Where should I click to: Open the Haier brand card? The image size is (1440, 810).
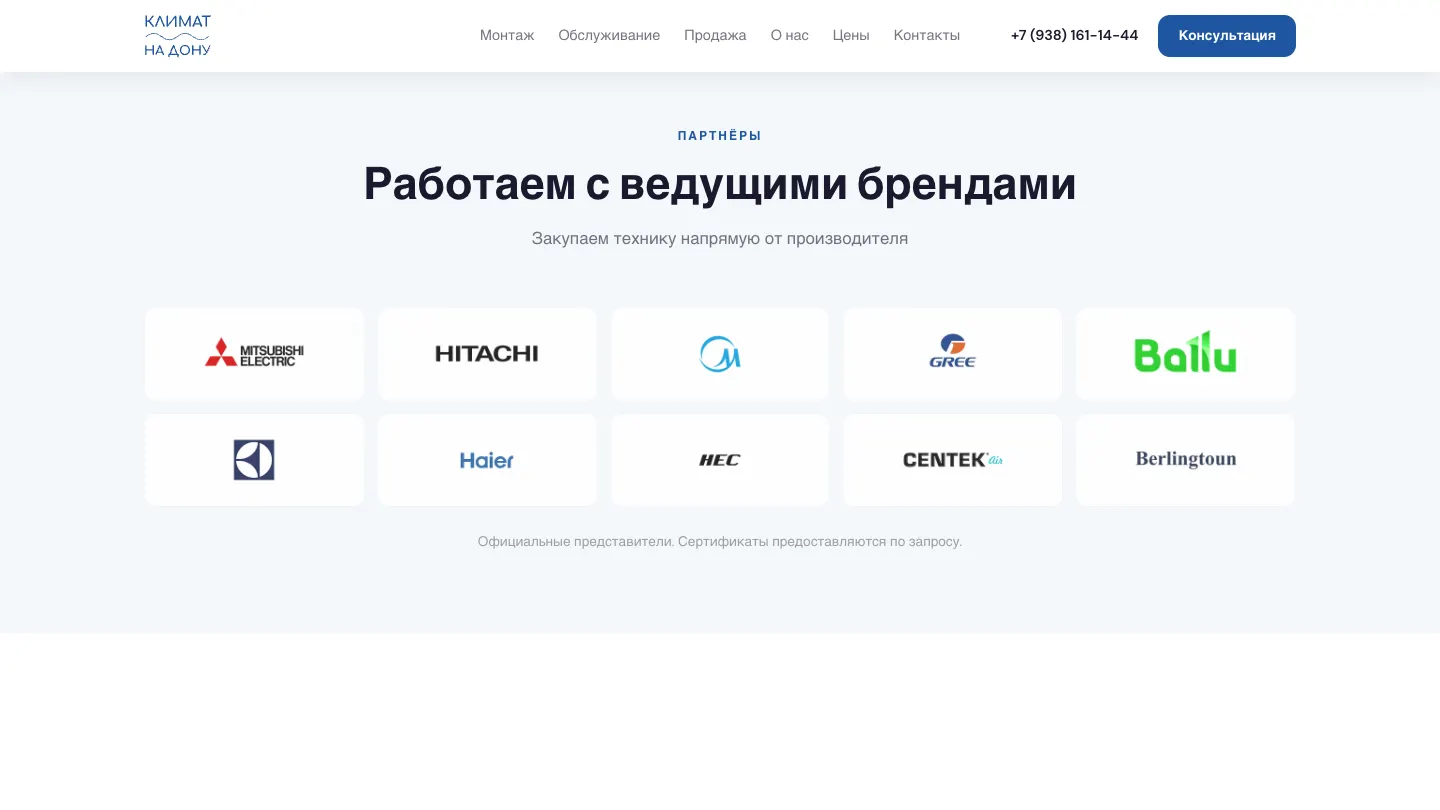tap(487, 460)
